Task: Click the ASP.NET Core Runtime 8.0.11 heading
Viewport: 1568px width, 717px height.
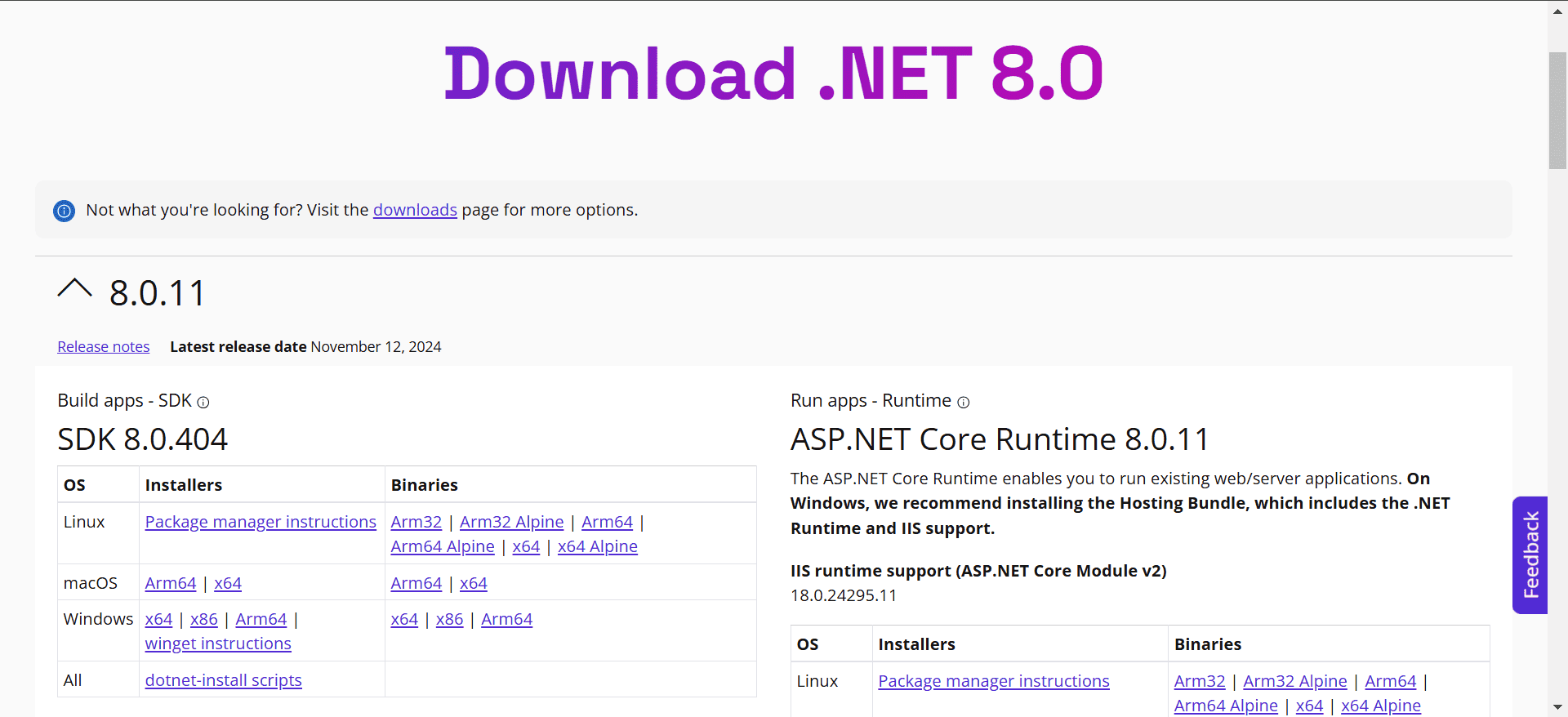Action: click(x=1000, y=439)
